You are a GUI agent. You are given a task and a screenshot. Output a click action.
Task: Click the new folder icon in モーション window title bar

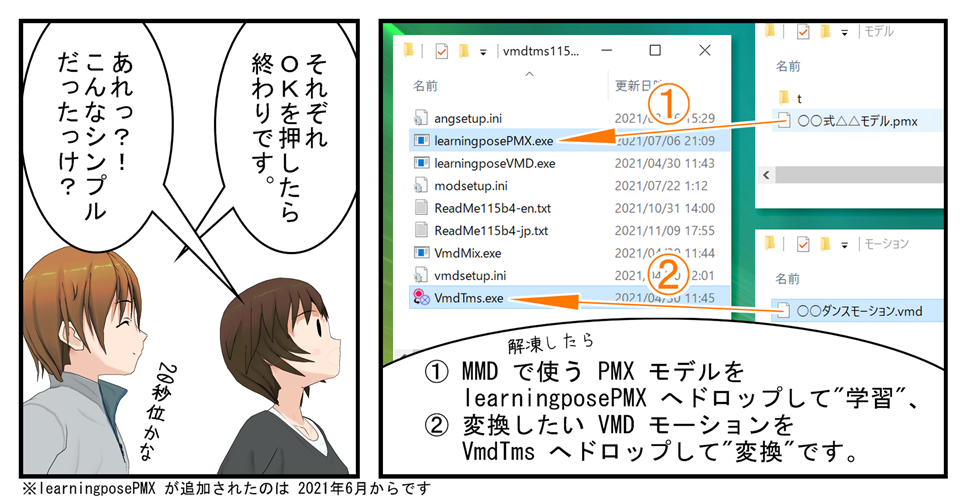tap(825, 244)
